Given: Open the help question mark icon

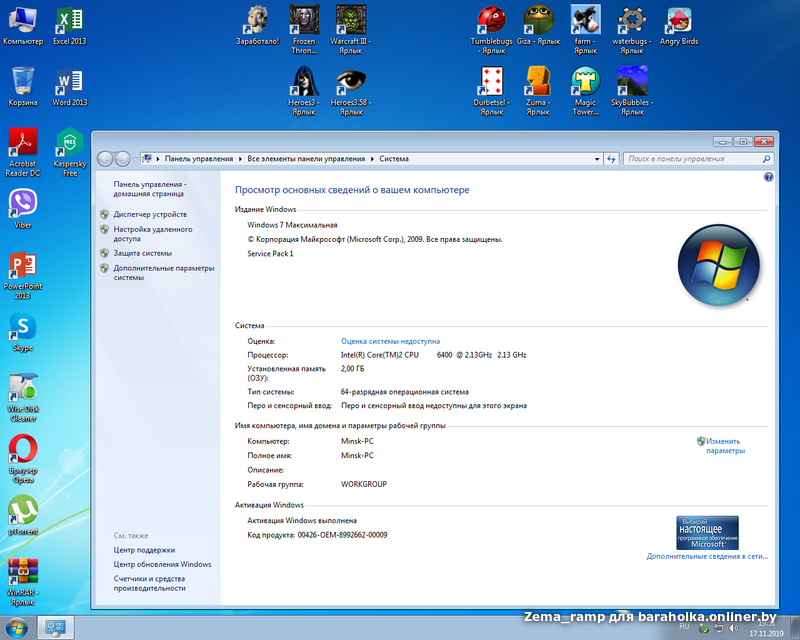Looking at the screenshot, I should click(768, 177).
